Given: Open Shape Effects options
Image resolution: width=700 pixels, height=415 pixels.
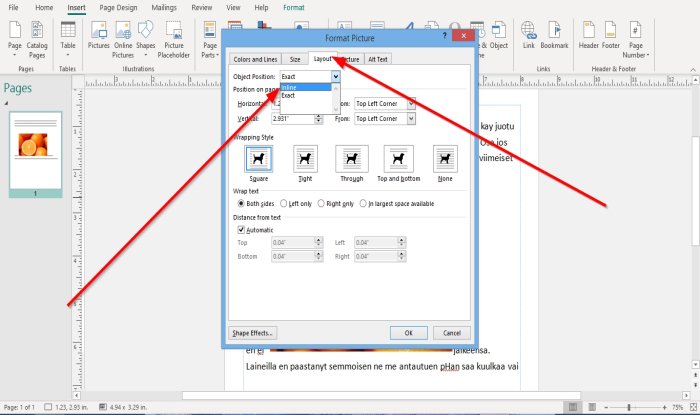Looking at the screenshot, I should coord(252,333).
